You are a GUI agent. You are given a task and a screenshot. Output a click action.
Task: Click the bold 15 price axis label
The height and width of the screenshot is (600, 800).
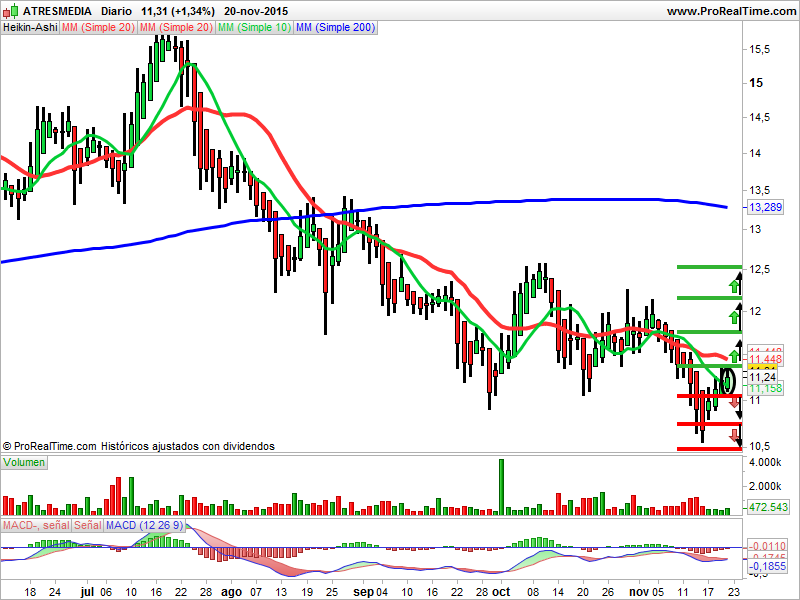coord(756,83)
